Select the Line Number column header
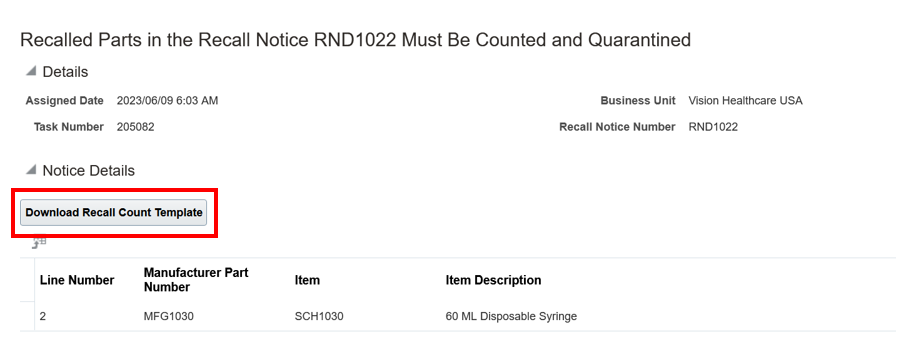909x361 pixels. point(77,280)
